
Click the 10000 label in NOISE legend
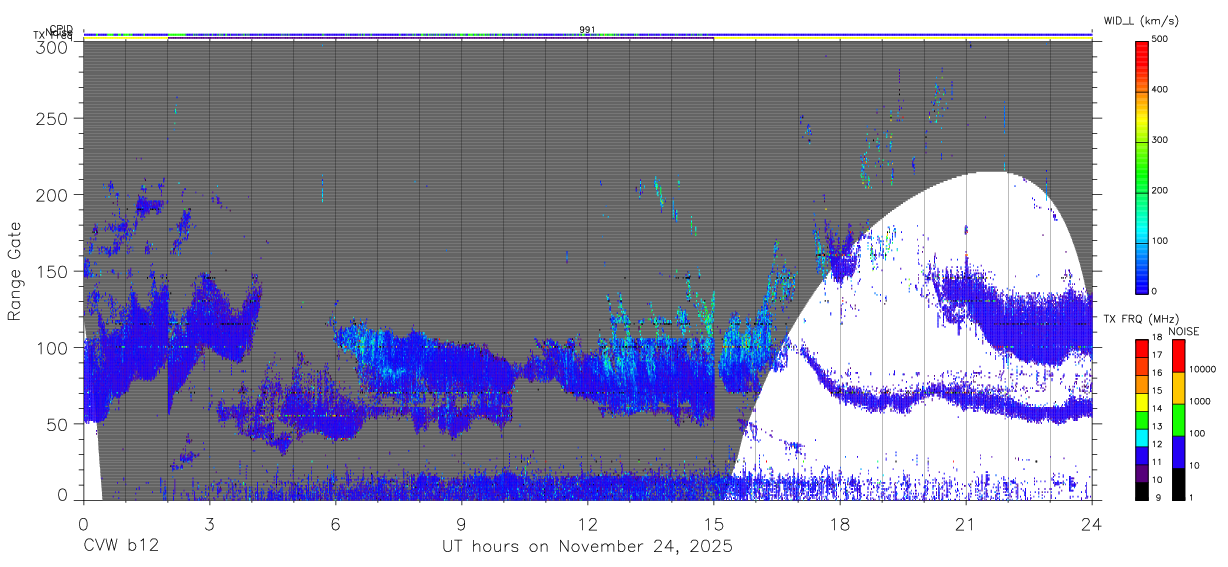(x=1201, y=370)
